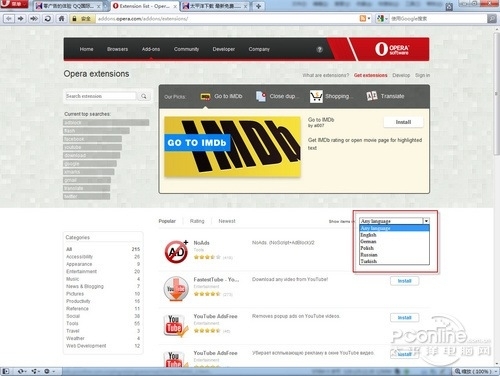Click the Search extension input field

101,96
